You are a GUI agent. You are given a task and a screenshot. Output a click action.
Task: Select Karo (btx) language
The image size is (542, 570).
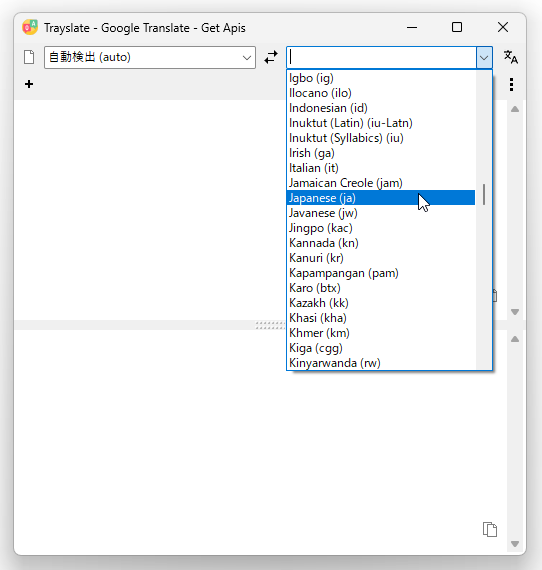point(381,288)
